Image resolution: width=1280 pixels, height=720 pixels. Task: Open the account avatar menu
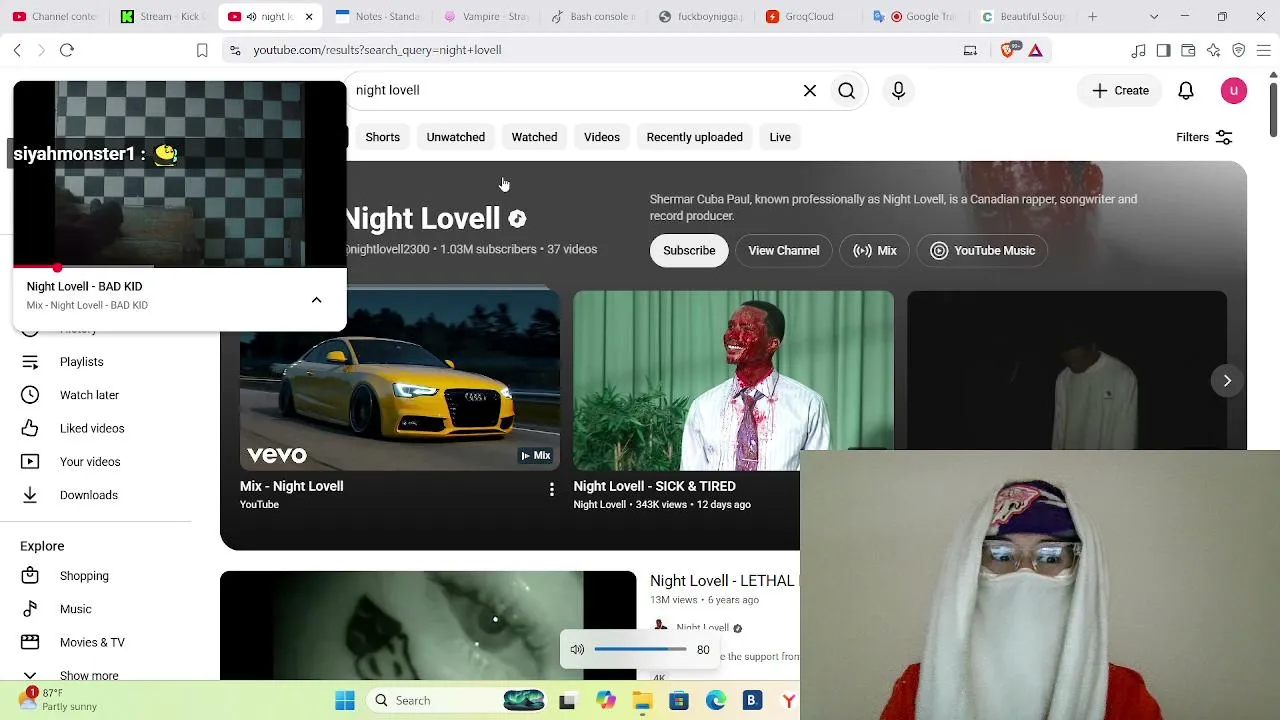pos(1234,91)
